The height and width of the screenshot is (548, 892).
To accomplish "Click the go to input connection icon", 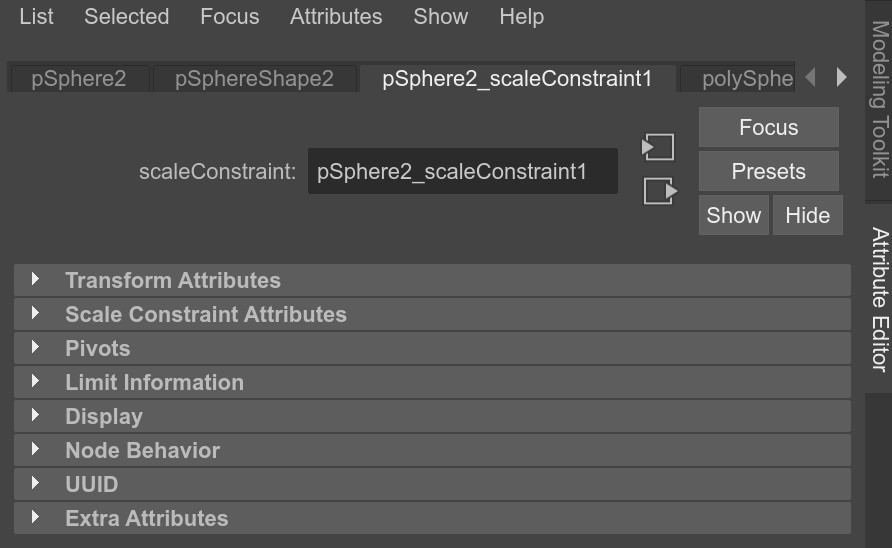I will point(658,147).
